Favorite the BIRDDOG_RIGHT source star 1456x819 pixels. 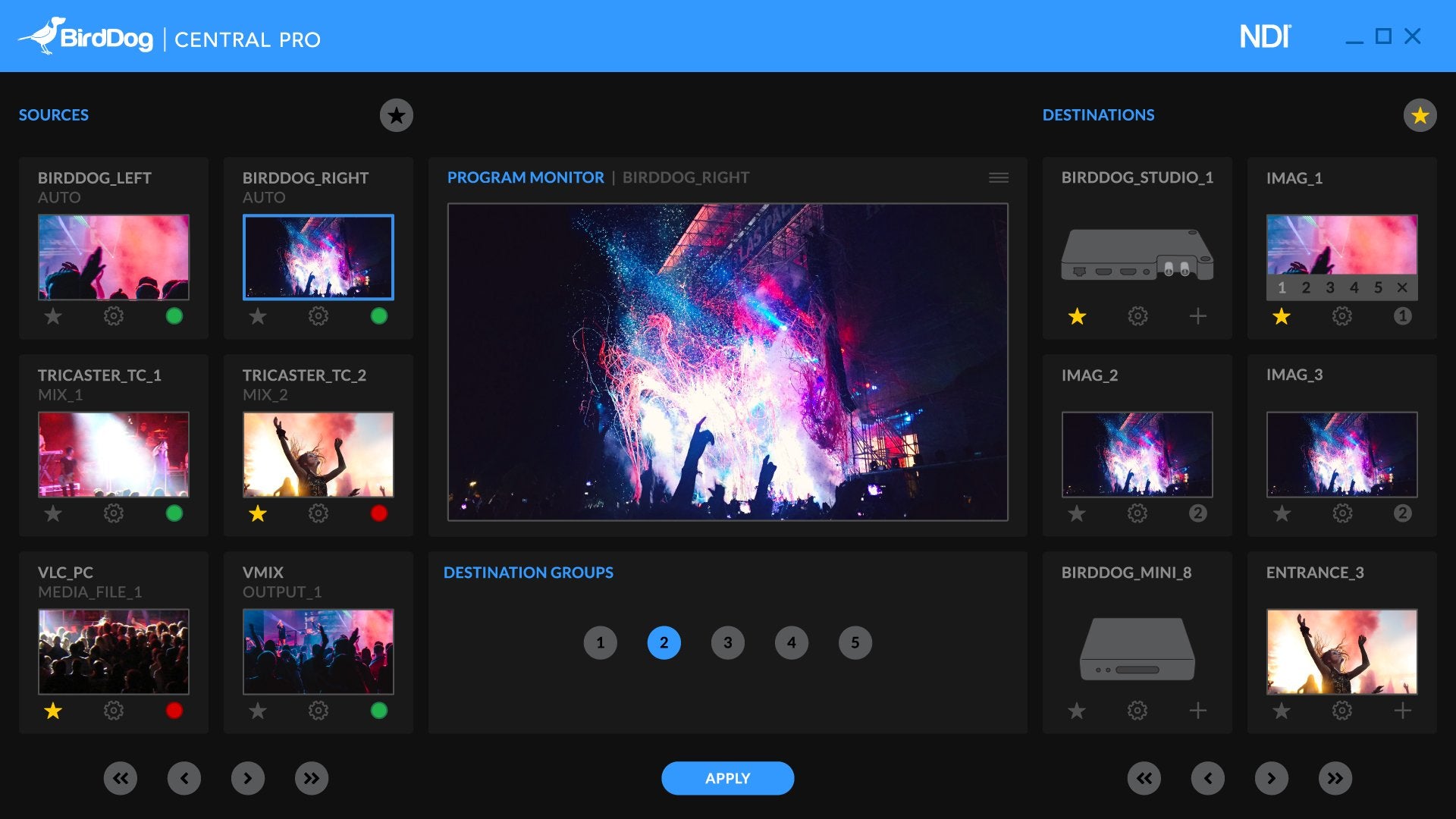click(x=258, y=316)
